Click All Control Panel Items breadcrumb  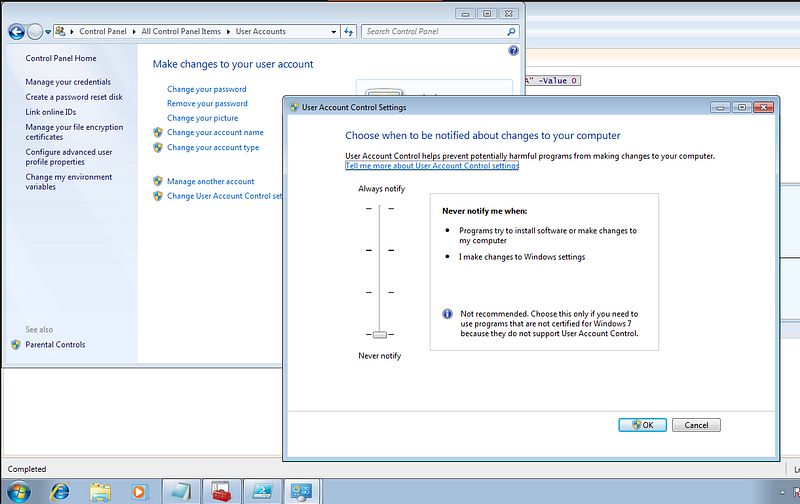tap(181, 31)
